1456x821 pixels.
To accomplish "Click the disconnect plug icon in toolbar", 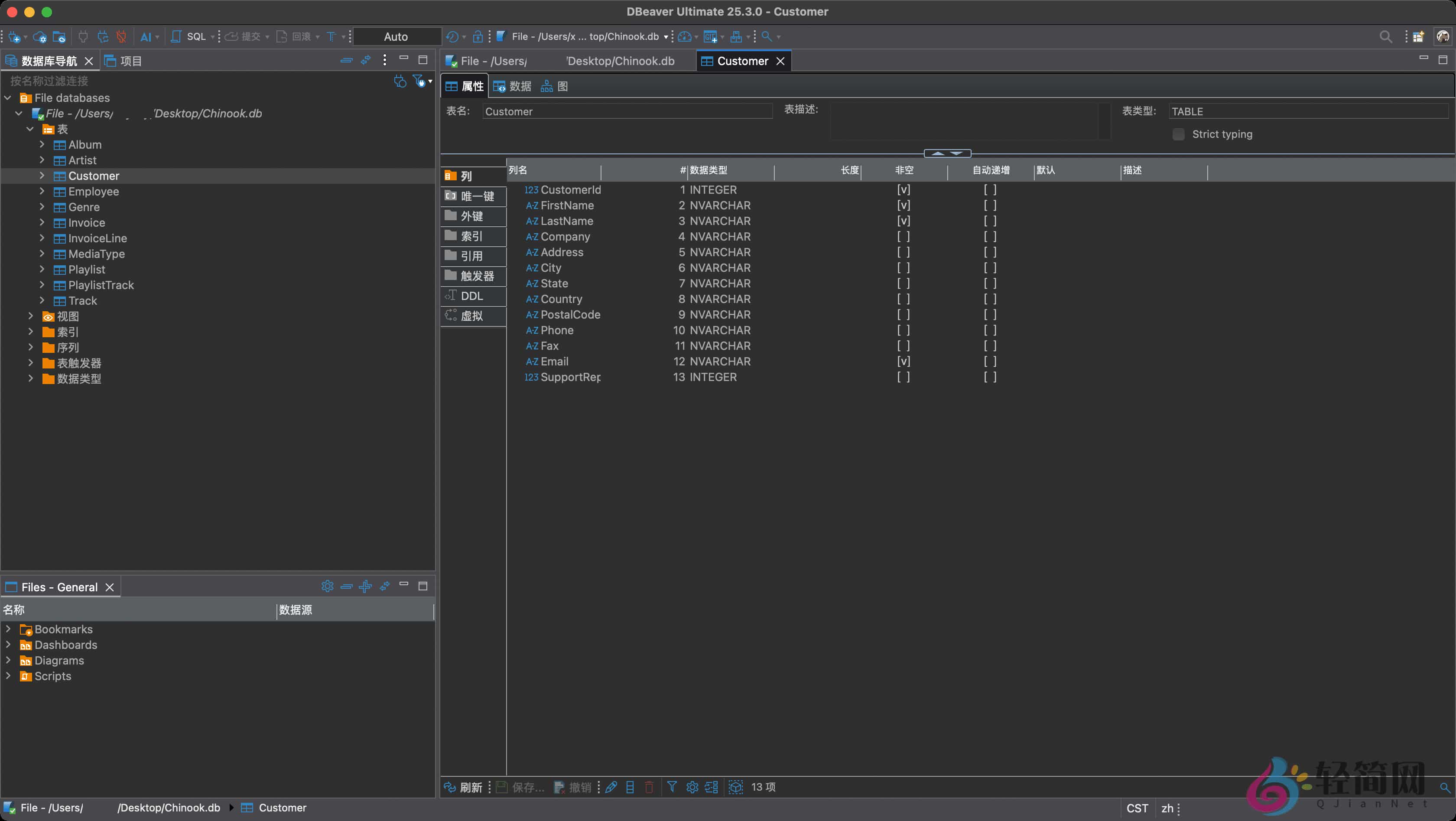I will click(121, 37).
